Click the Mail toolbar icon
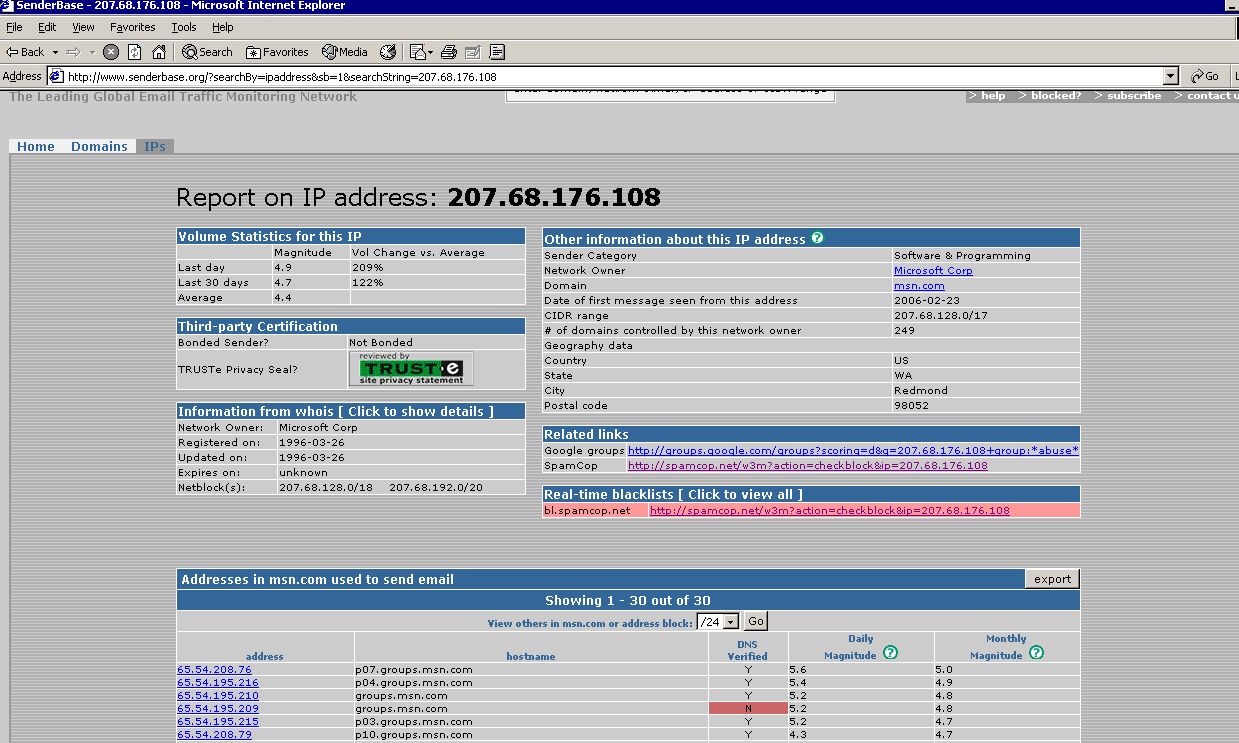The width and height of the screenshot is (1239, 743). [421, 52]
